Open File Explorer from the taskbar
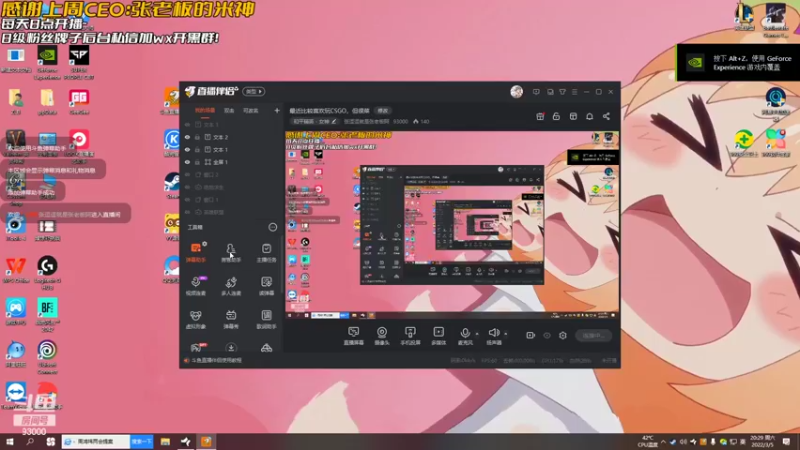 coord(165,441)
